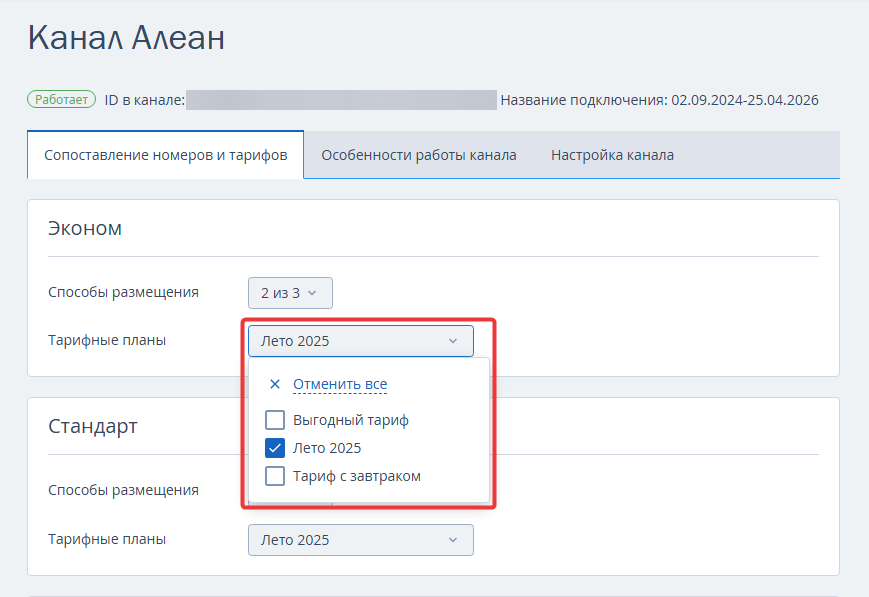869x597 pixels.
Task: Click the Тариф с завтраком option text
Action: tap(357, 476)
